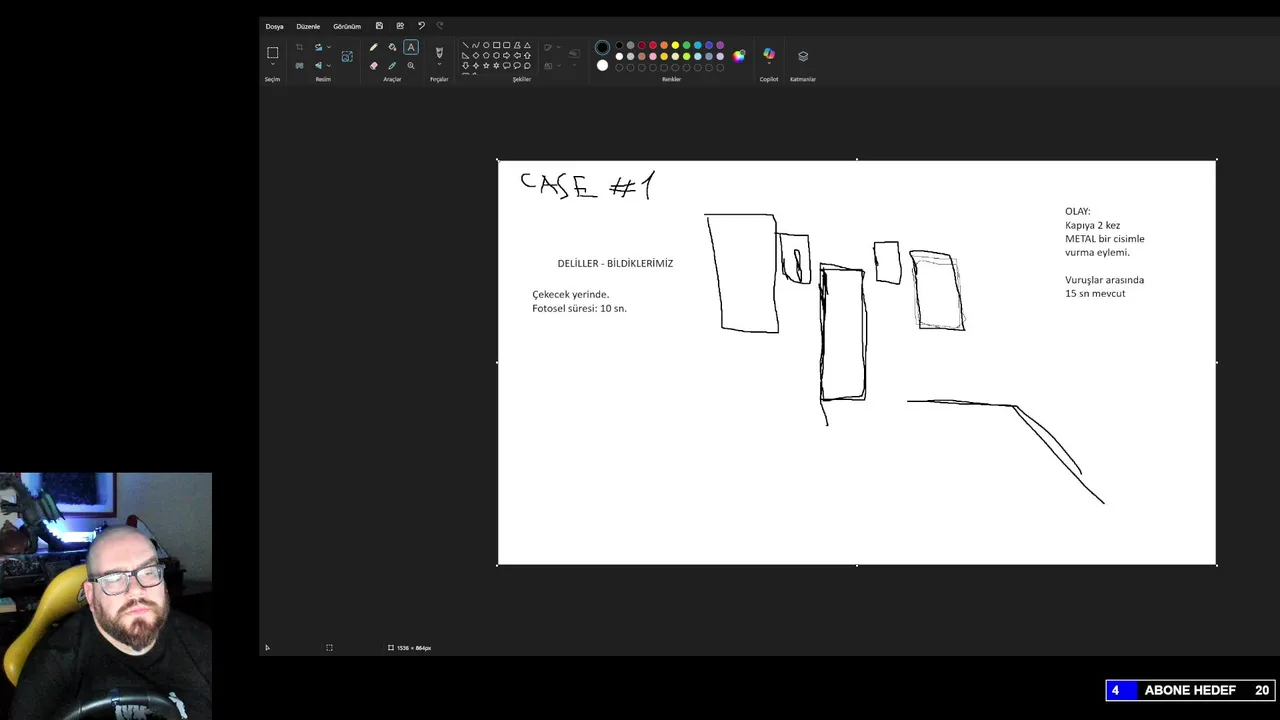This screenshot has height=720, width=1280.
Task: Undo the last action
Action: pyautogui.click(x=421, y=26)
